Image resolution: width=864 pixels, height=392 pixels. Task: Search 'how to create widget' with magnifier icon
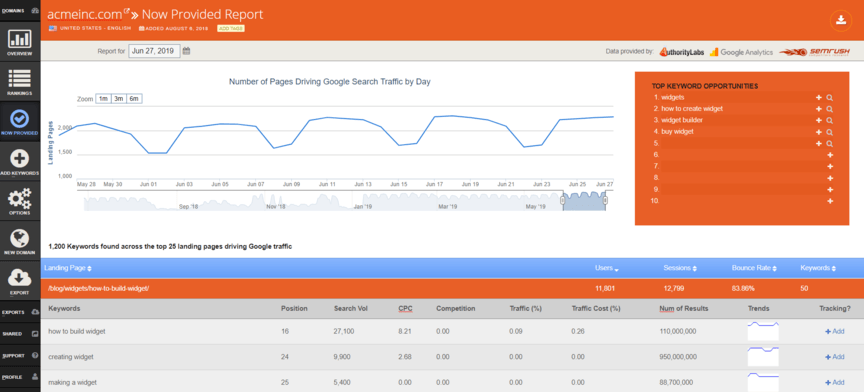tap(830, 109)
